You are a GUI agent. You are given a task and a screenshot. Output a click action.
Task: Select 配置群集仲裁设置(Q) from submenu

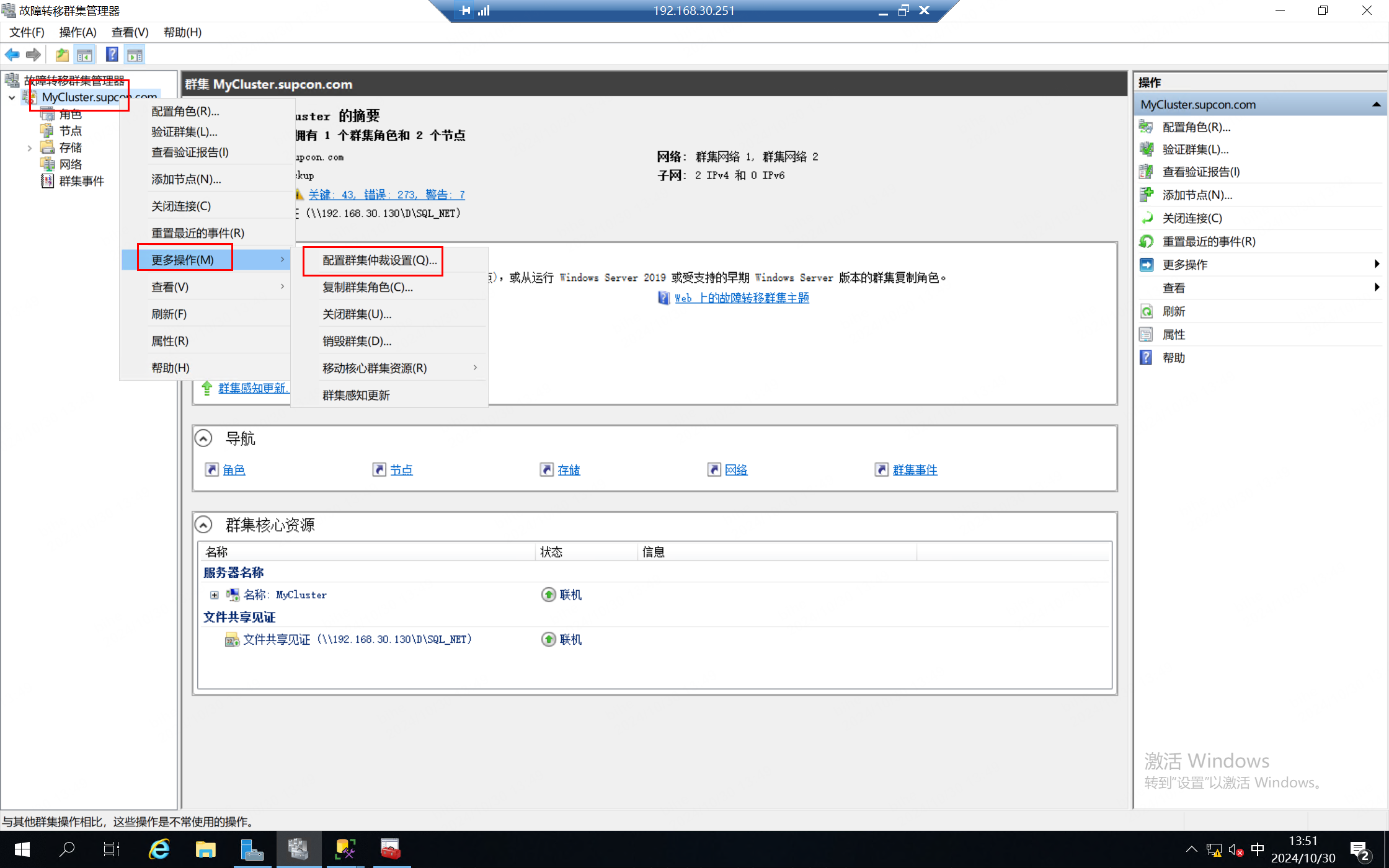pos(379,260)
